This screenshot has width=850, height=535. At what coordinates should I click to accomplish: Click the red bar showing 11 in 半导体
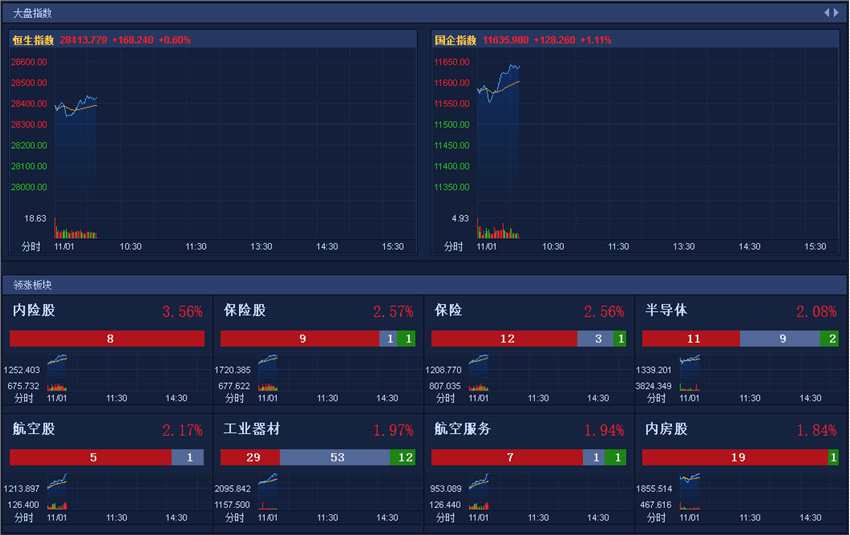(691, 339)
